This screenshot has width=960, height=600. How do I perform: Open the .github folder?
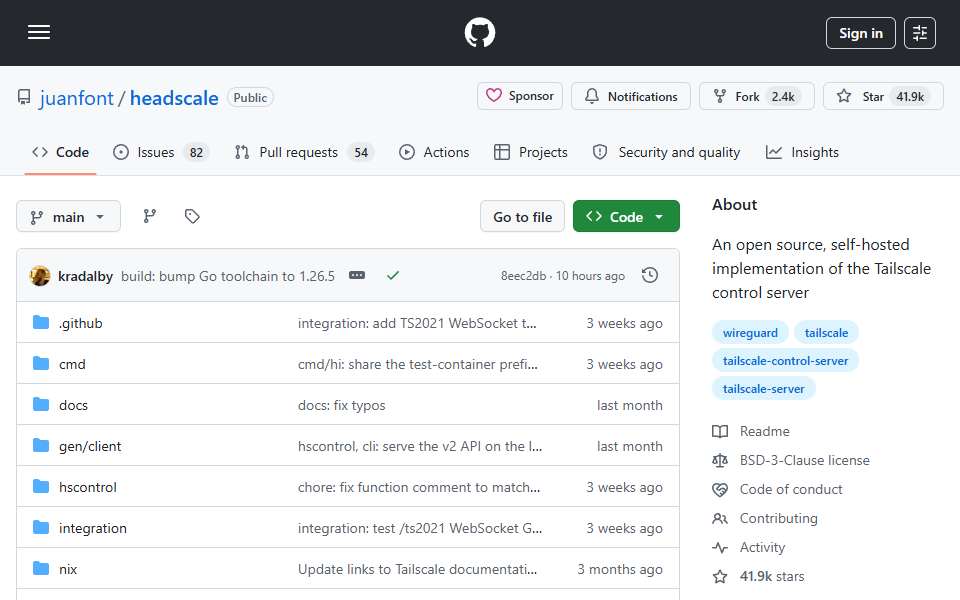pyautogui.click(x=81, y=323)
